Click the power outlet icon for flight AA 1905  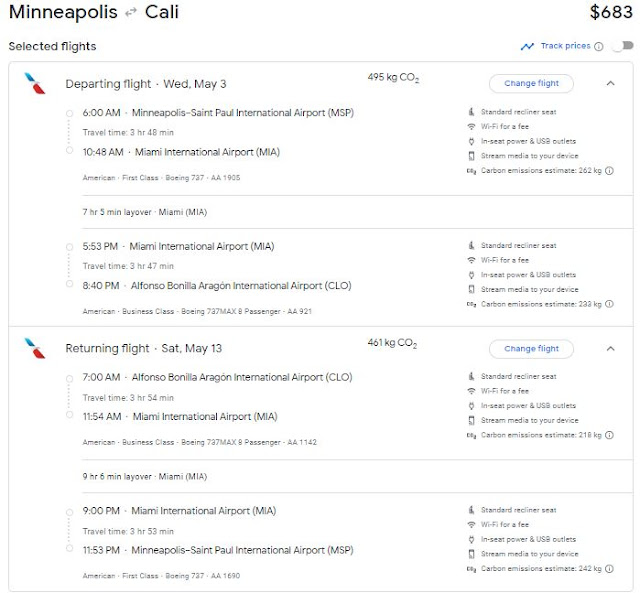pyautogui.click(x=471, y=141)
